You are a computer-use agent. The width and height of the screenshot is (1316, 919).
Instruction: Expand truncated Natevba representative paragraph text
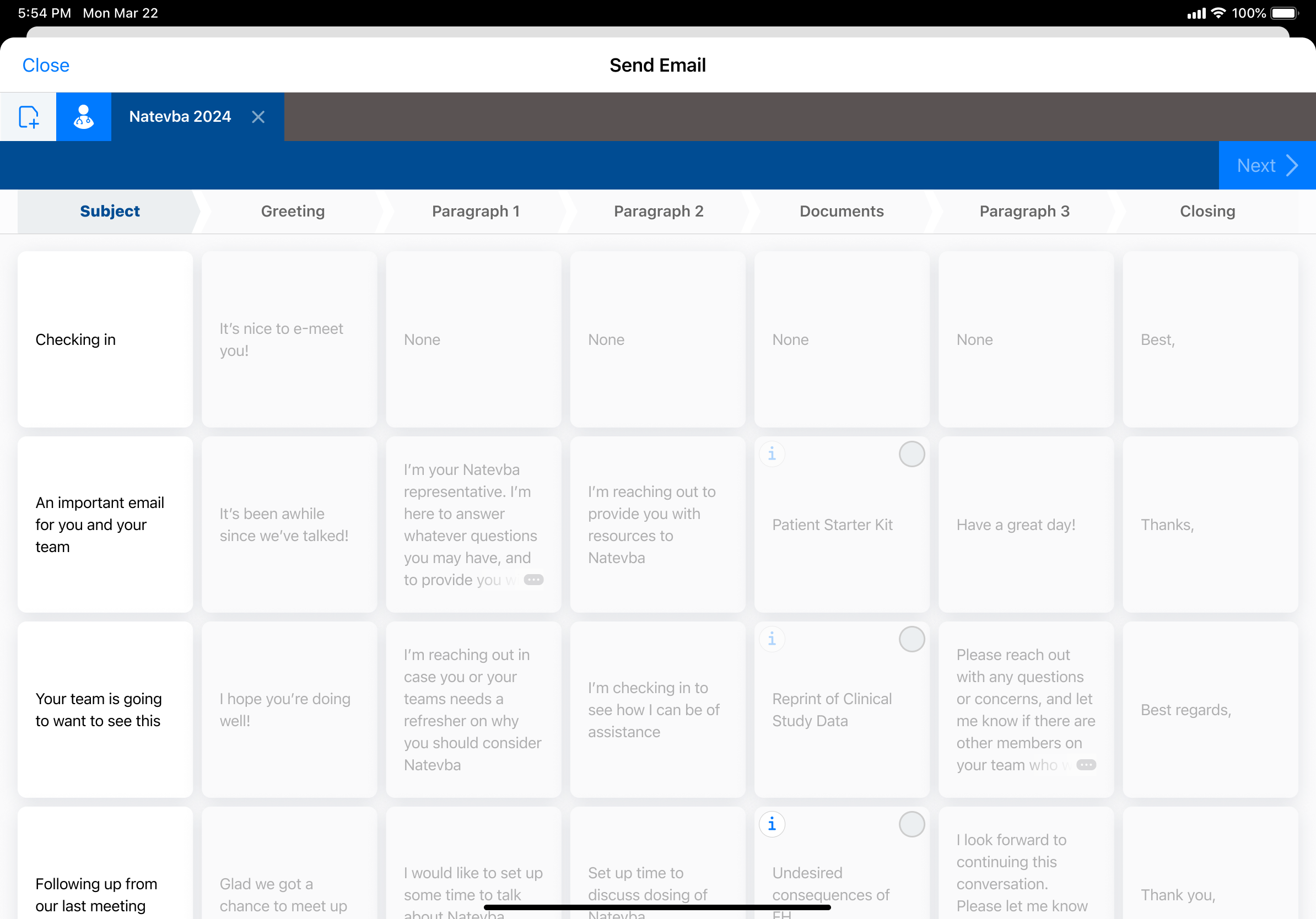[x=533, y=580]
